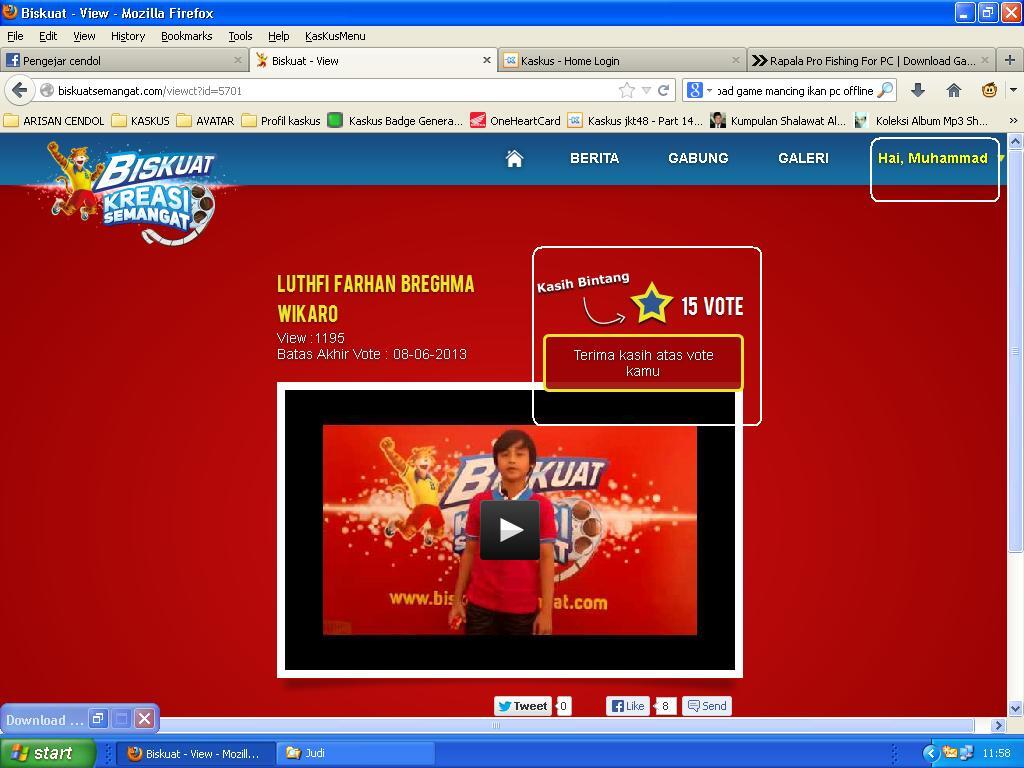
Task: Open the File menu
Action: [15, 36]
